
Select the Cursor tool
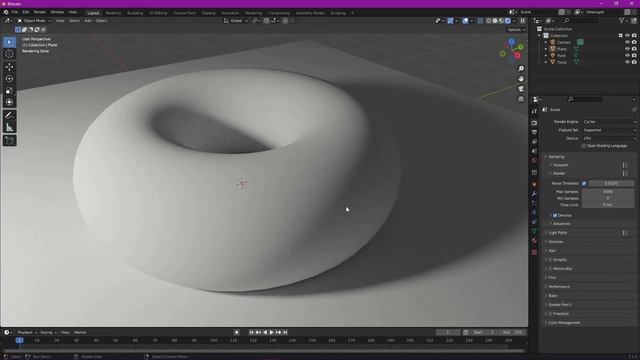tap(9, 54)
